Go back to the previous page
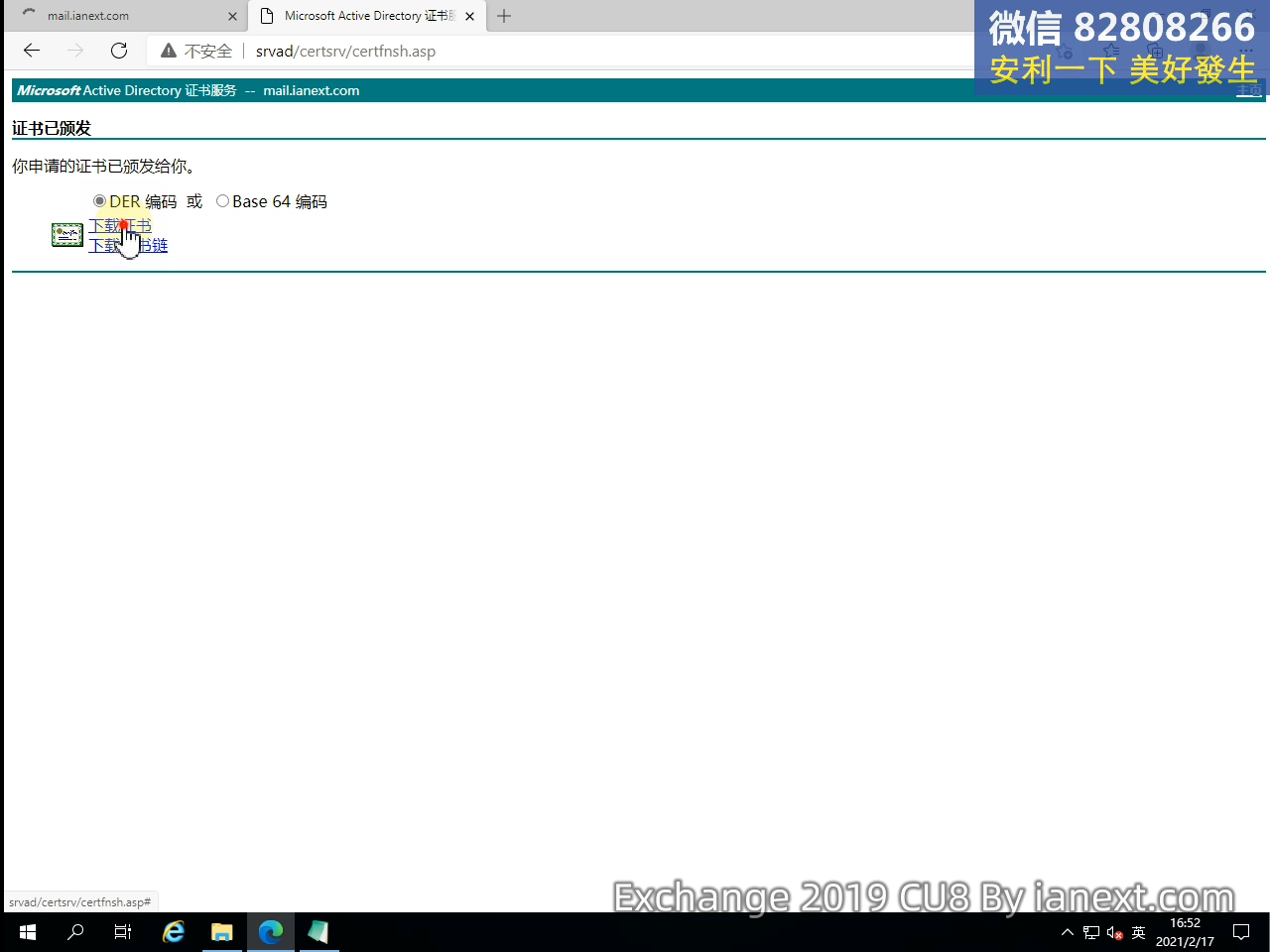 click(x=32, y=51)
